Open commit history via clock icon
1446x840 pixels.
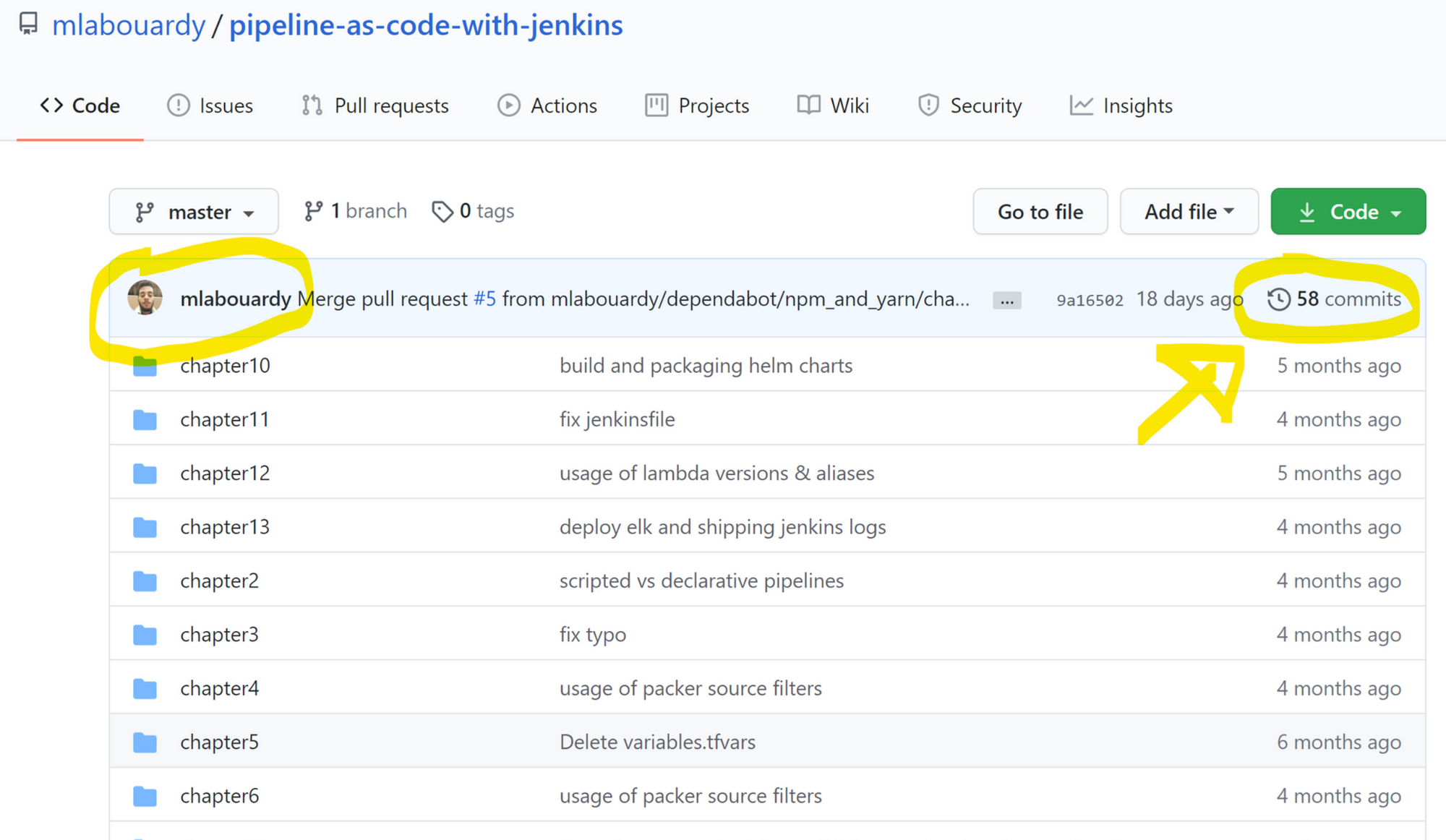pyautogui.click(x=1278, y=299)
